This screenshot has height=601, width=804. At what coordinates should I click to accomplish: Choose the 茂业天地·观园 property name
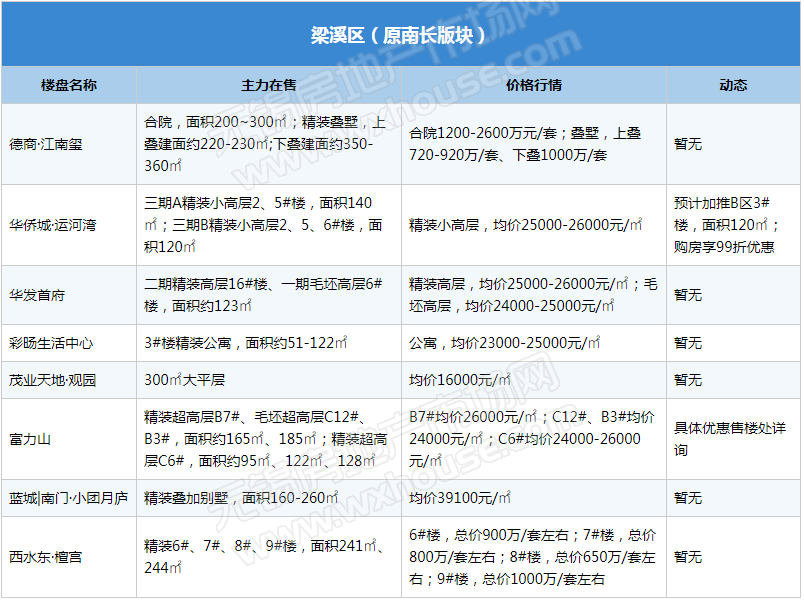[54, 380]
